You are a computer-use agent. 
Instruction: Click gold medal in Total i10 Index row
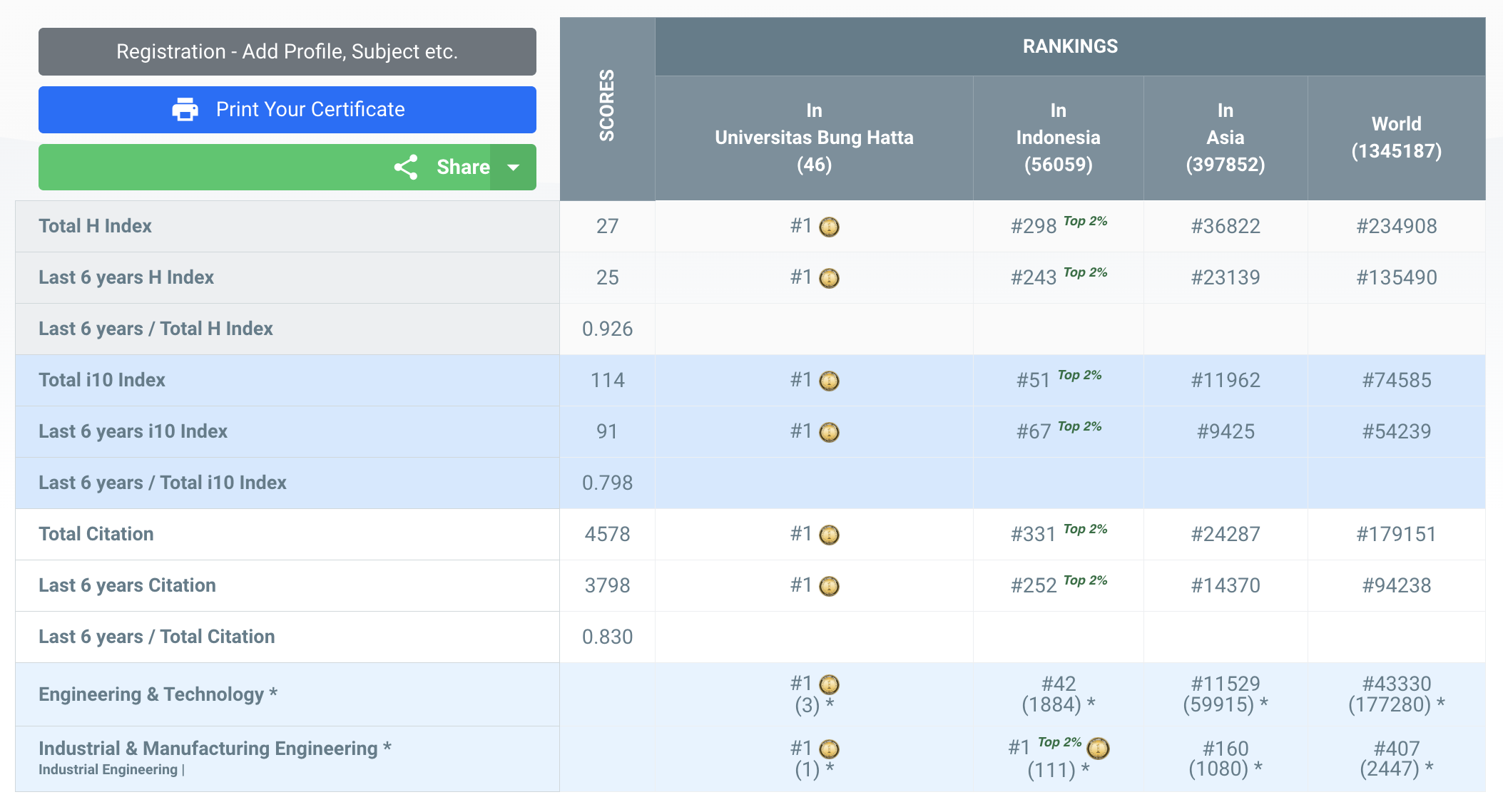click(x=829, y=381)
